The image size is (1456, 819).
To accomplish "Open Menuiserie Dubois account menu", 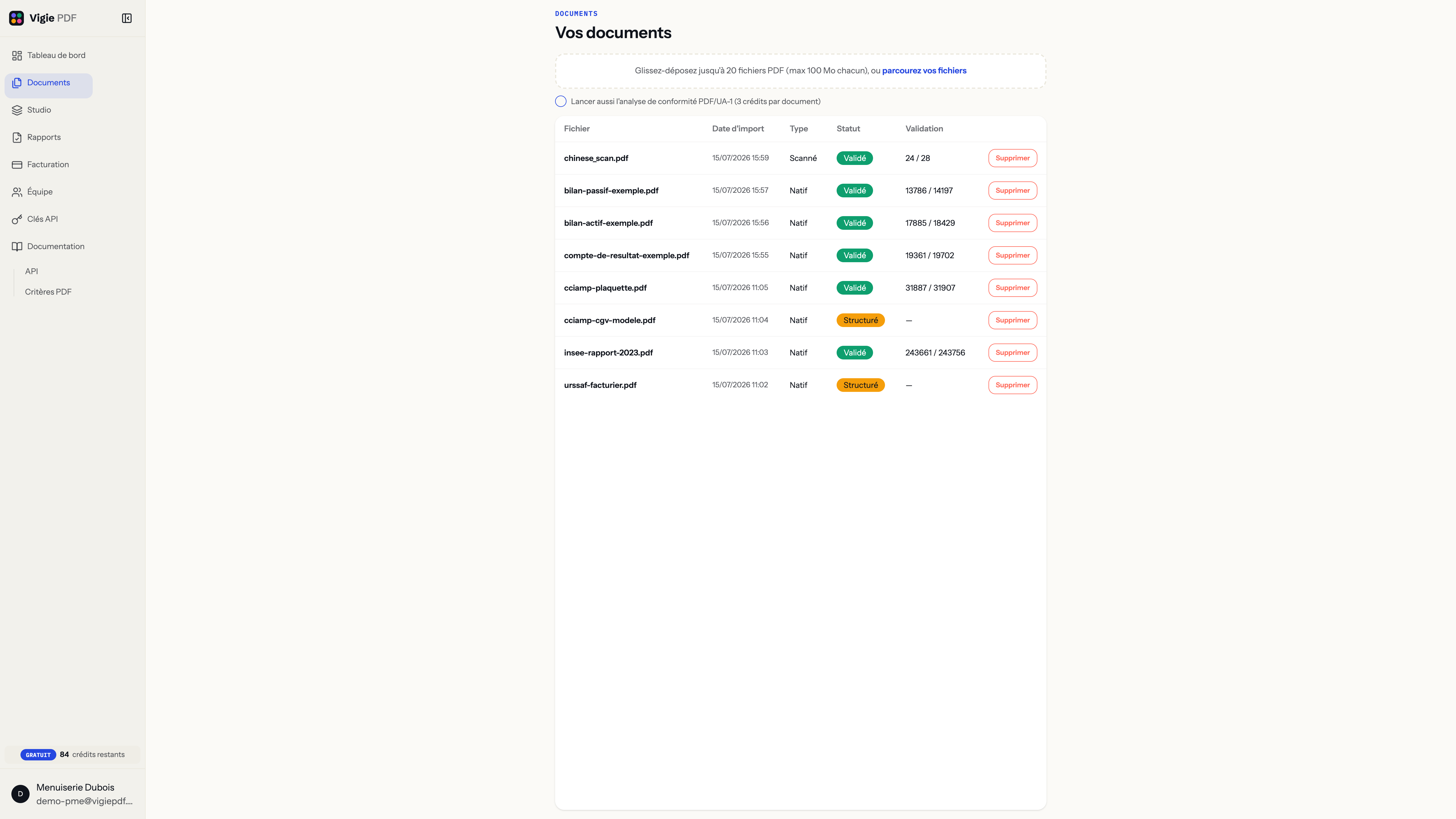I will click(72, 794).
